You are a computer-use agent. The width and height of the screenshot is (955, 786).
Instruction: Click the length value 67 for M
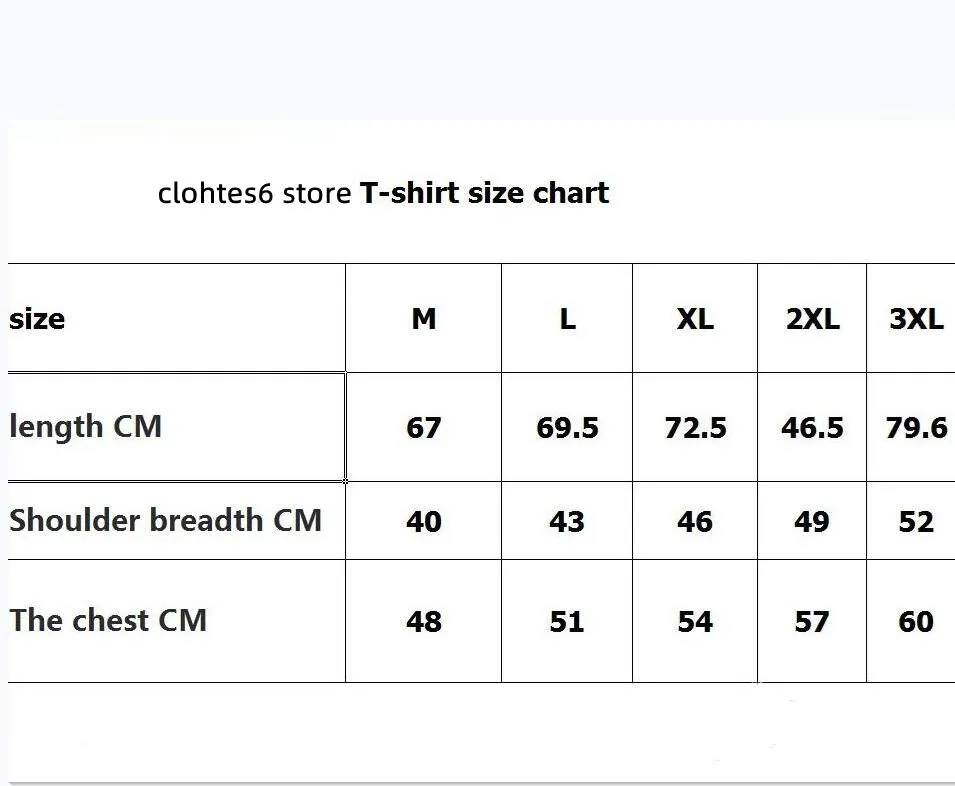[x=424, y=428]
